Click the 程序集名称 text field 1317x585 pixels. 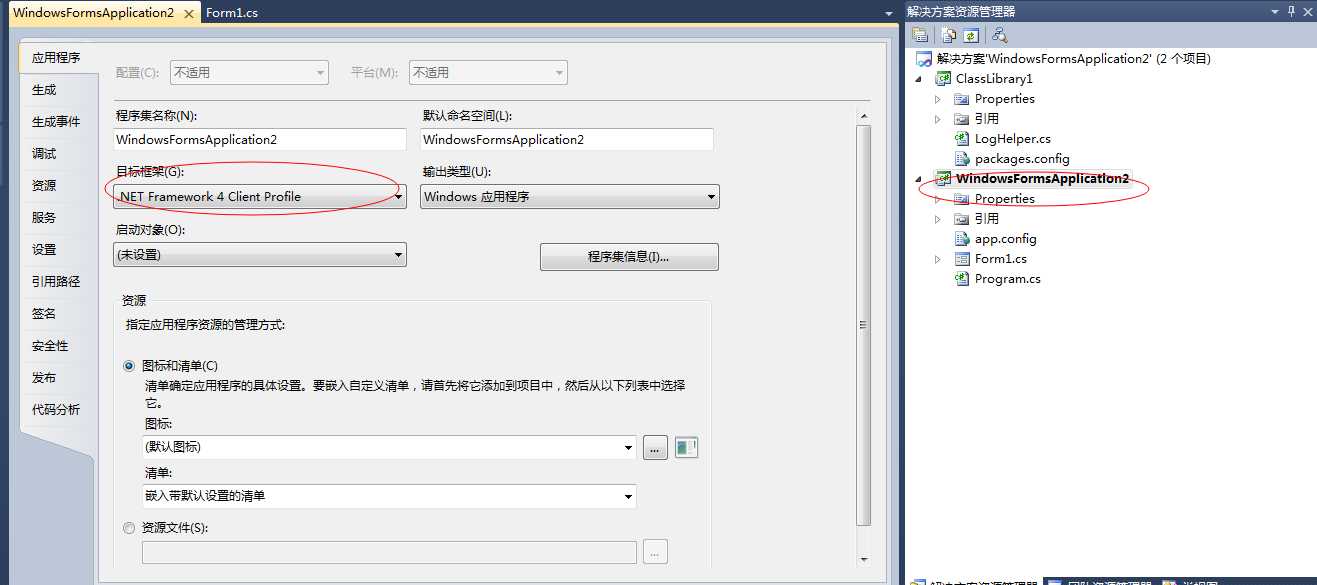(260, 140)
